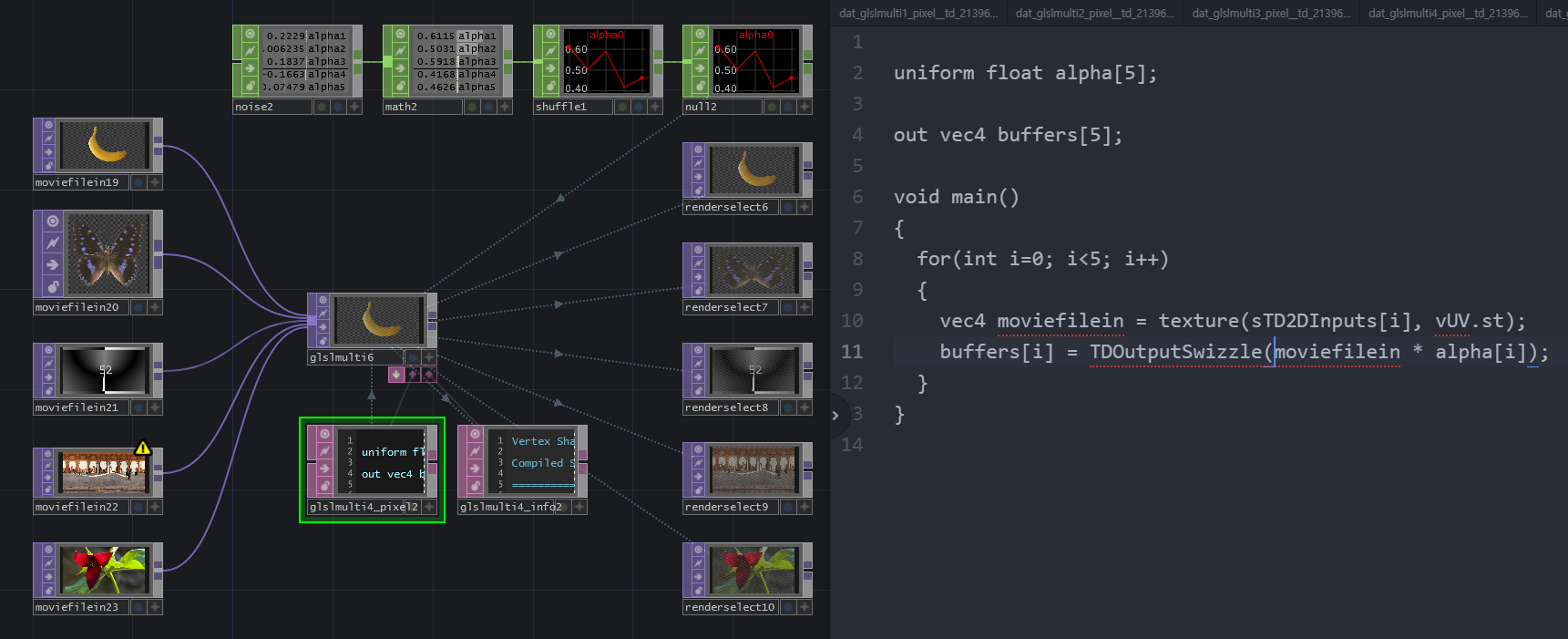Click the lightning flag on moviefilein20
The height and width of the screenshot is (639, 1568).
pos(53,242)
